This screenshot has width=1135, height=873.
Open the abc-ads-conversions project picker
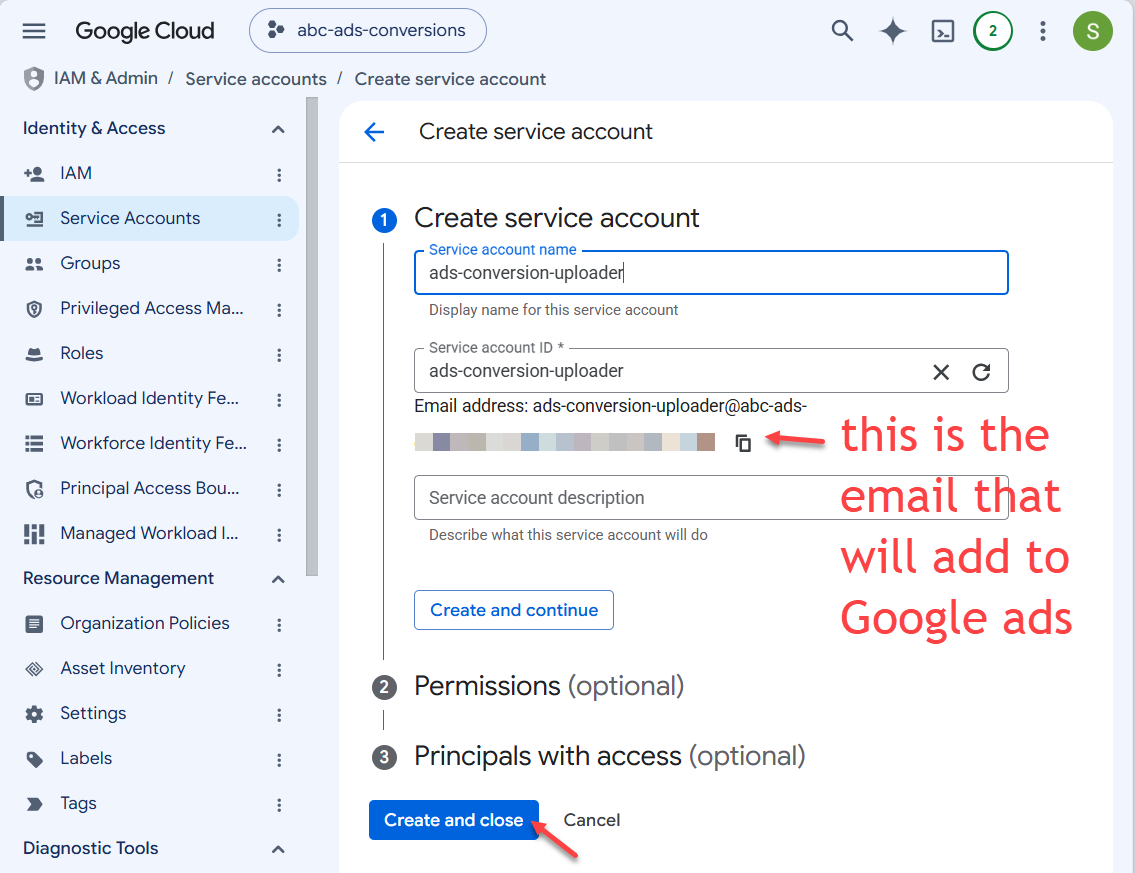click(368, 30)
